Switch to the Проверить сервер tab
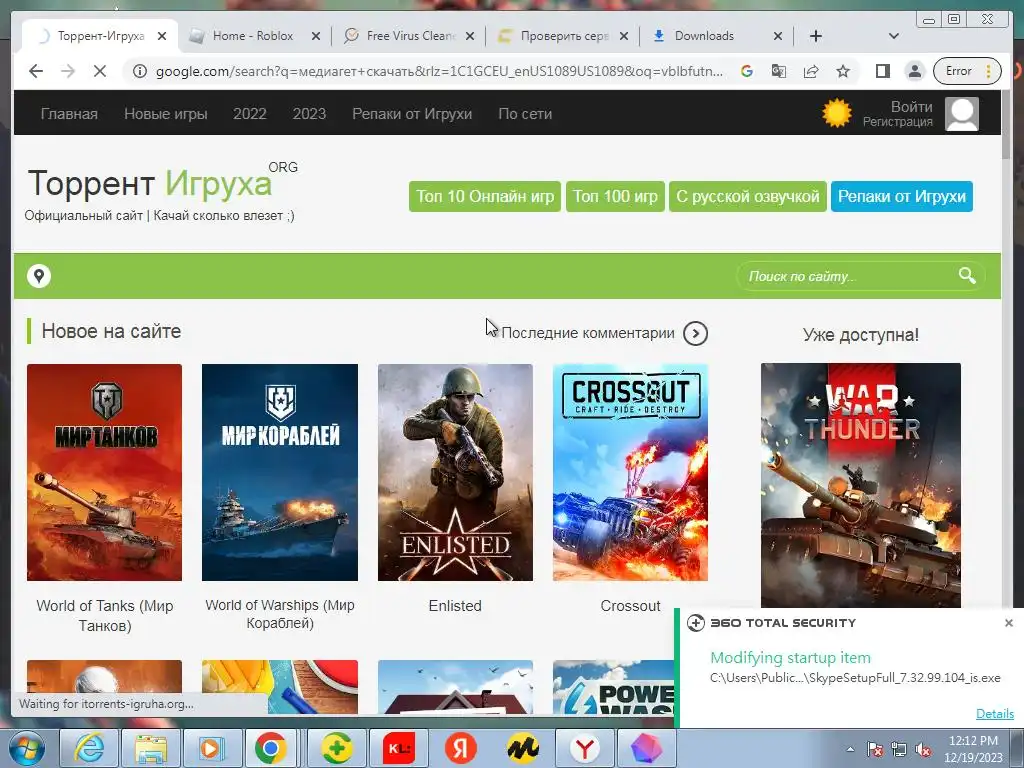Image resolution: width=1024 pixels, height=768 pixels. (x=564, y=36)
